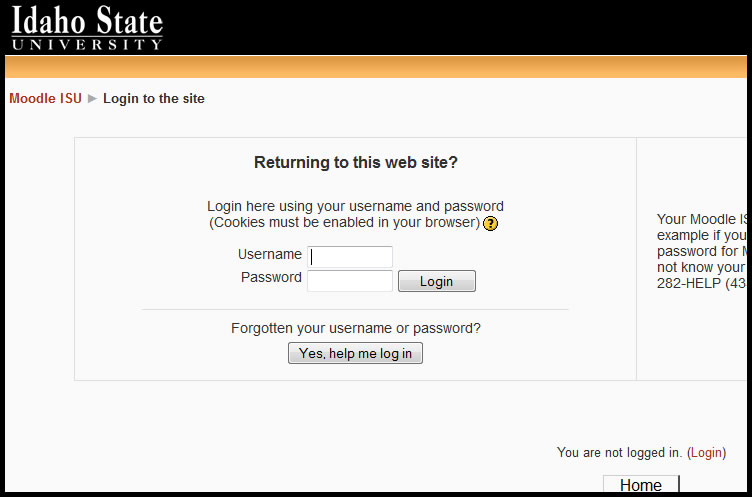Click the "Cookies must be enabled" notice text

point(345,223)
